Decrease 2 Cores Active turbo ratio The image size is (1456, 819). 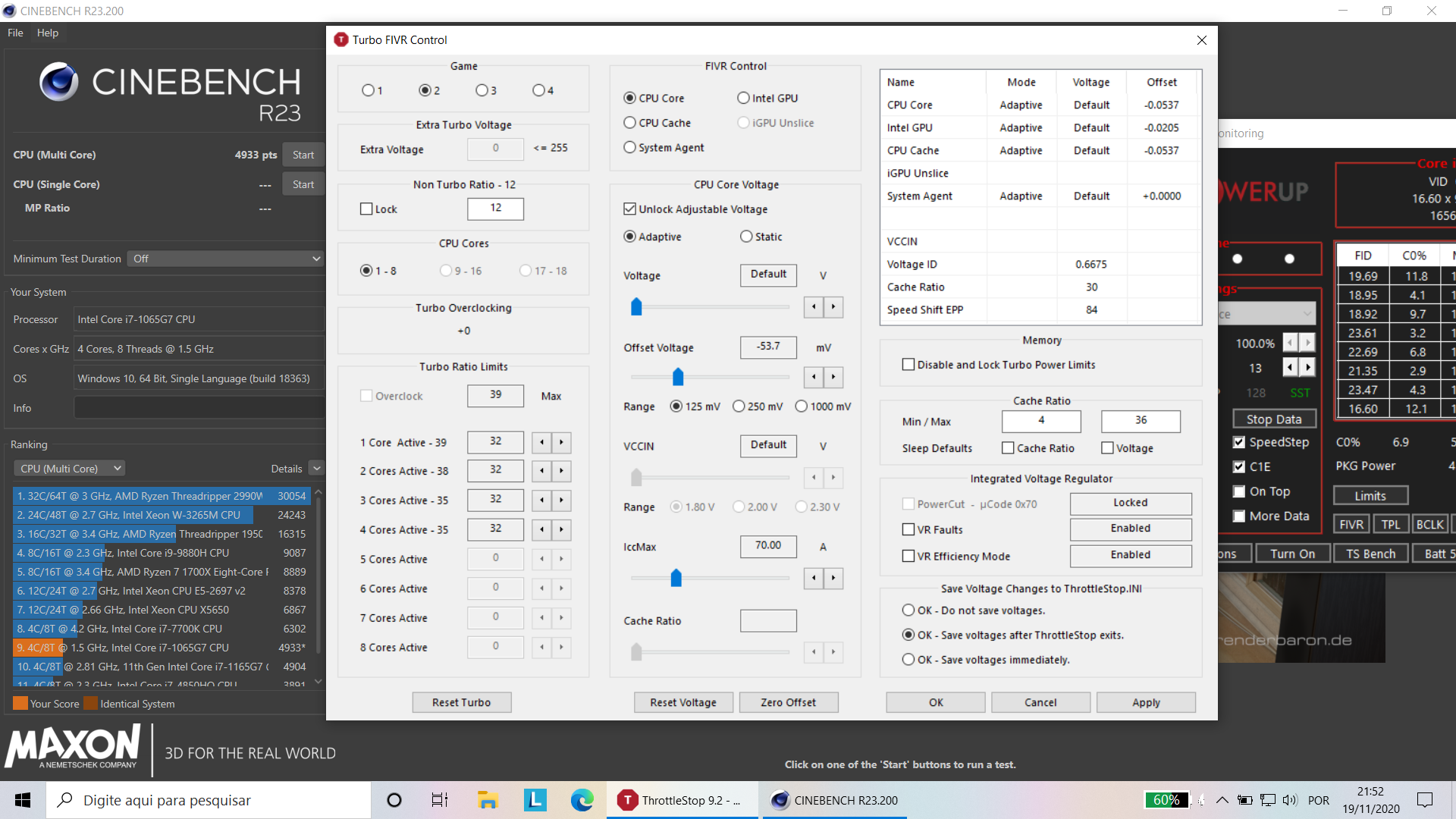(542, 471)
